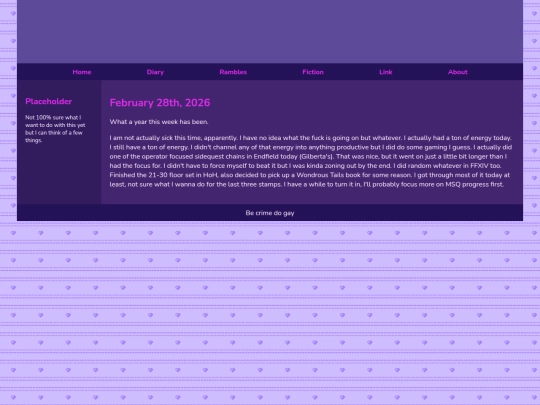Click the sidebar 'Not 100% sure' paragraph
Image resolution: width=540 pixels, height=405 pixels.
click(55, 129)
